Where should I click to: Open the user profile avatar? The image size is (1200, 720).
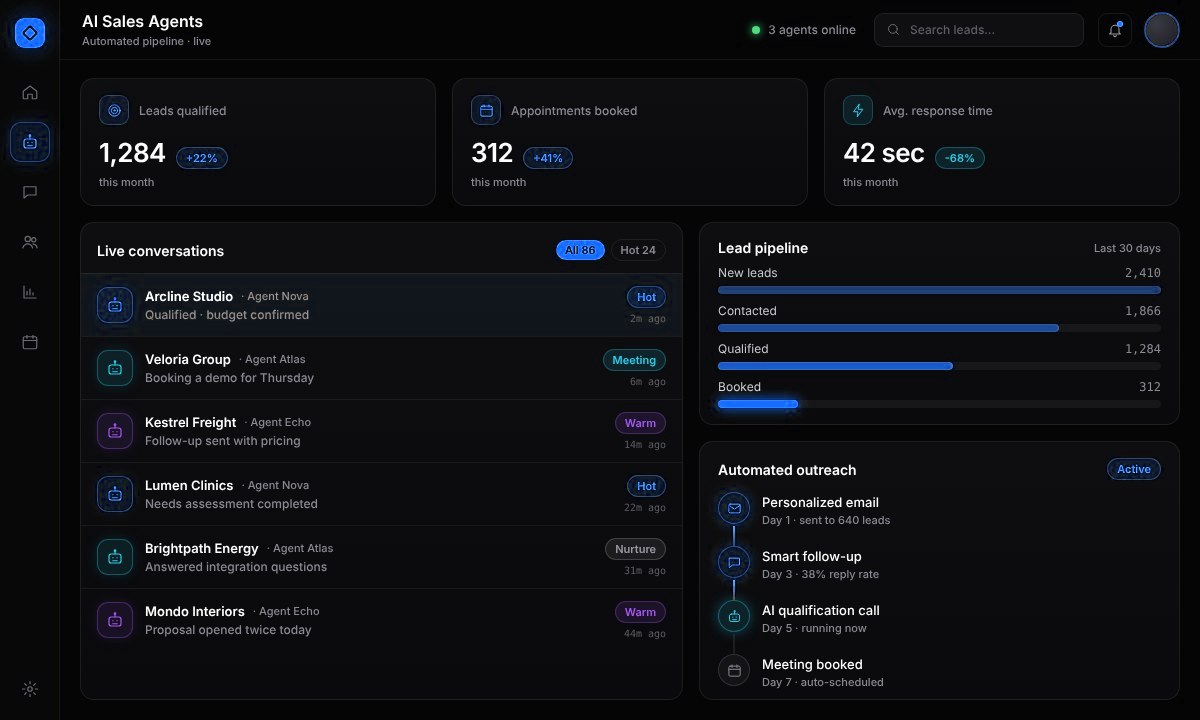tap(1162, 30)
